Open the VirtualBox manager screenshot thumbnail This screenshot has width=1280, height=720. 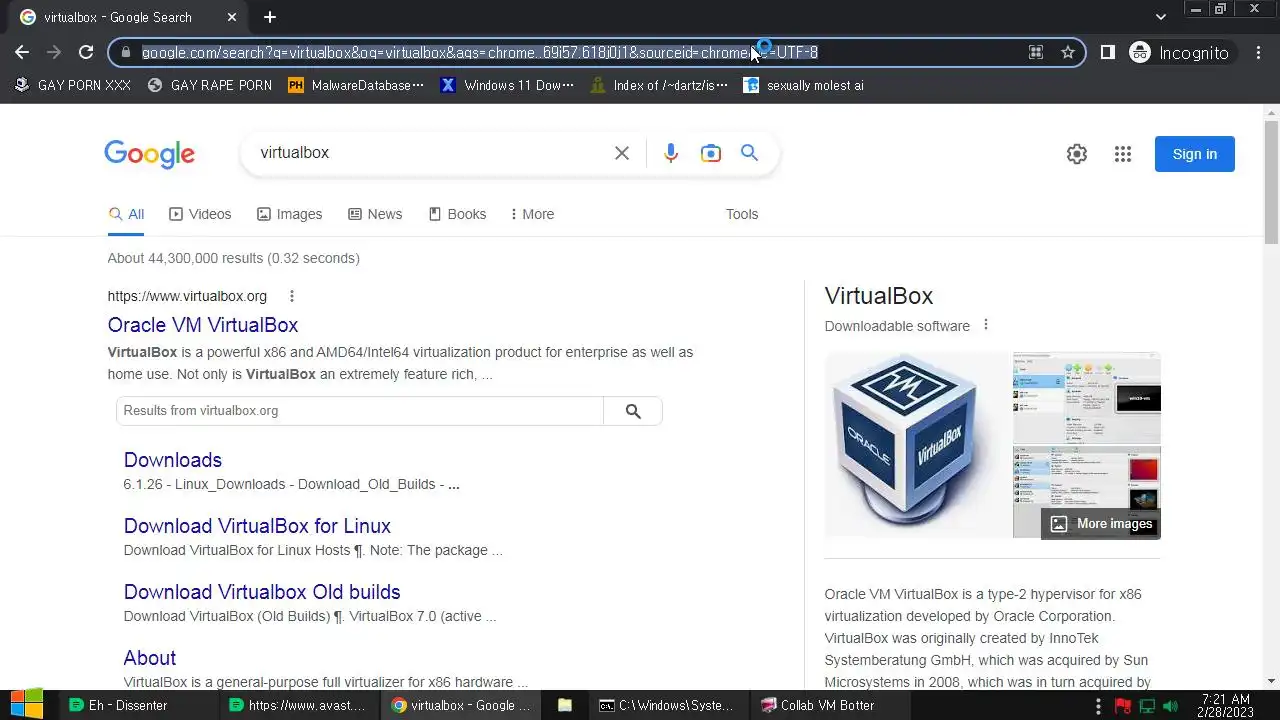(x=1087, y=398)
